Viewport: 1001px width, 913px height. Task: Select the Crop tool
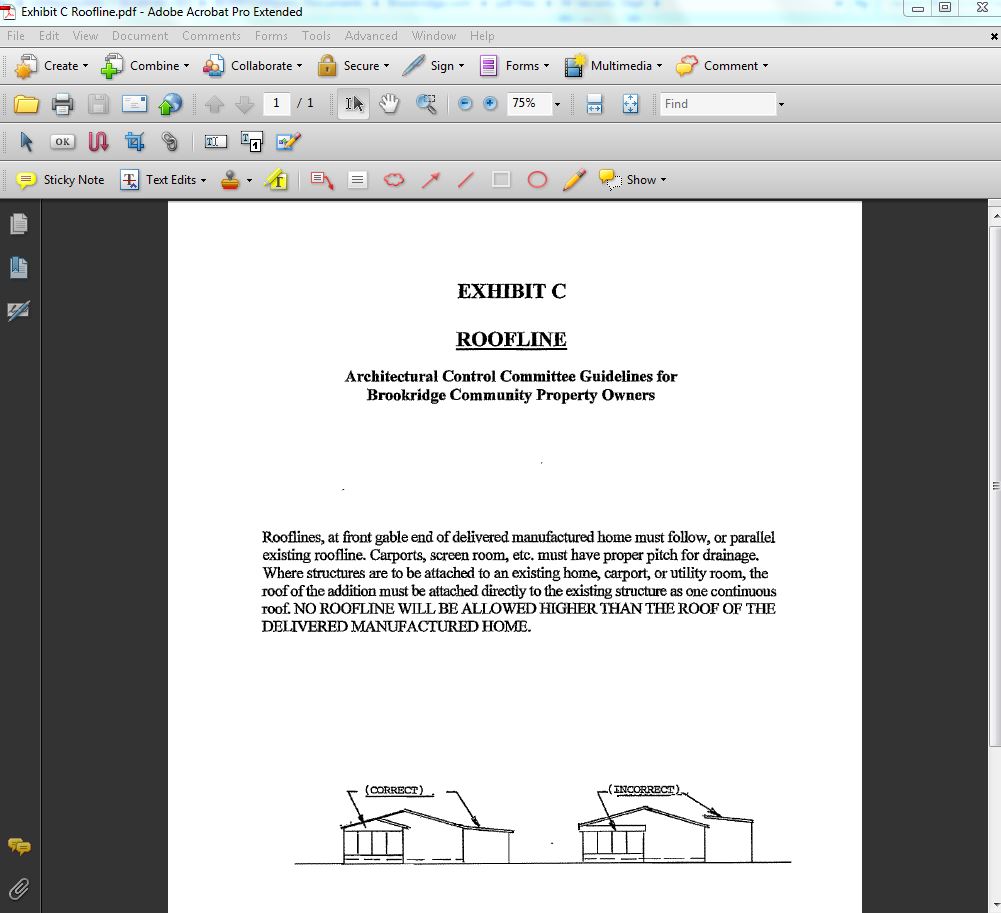(x=134, y=141)
